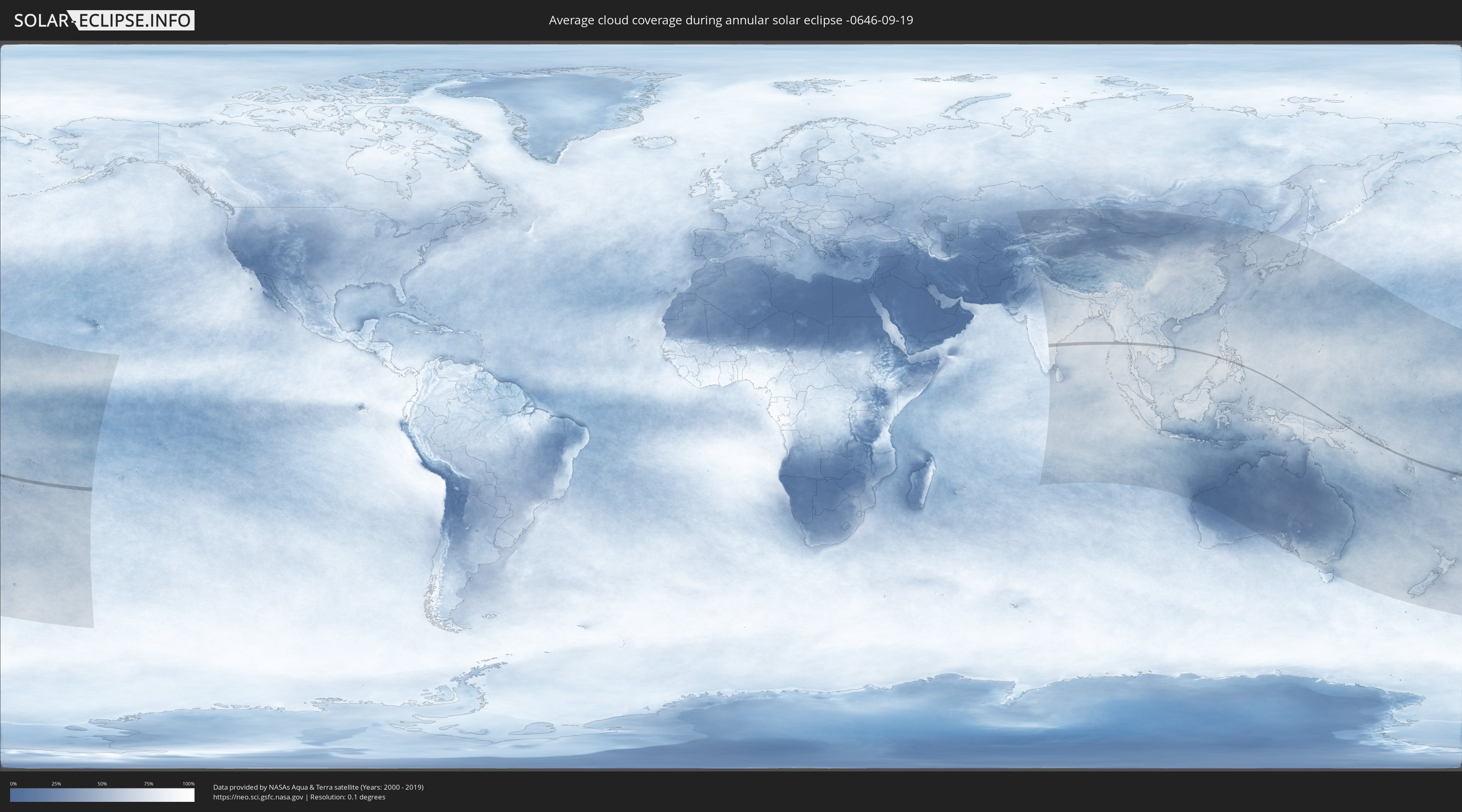
Task: Click the 100% legend label
Action: pyautogui.click(x=188, y=784)
